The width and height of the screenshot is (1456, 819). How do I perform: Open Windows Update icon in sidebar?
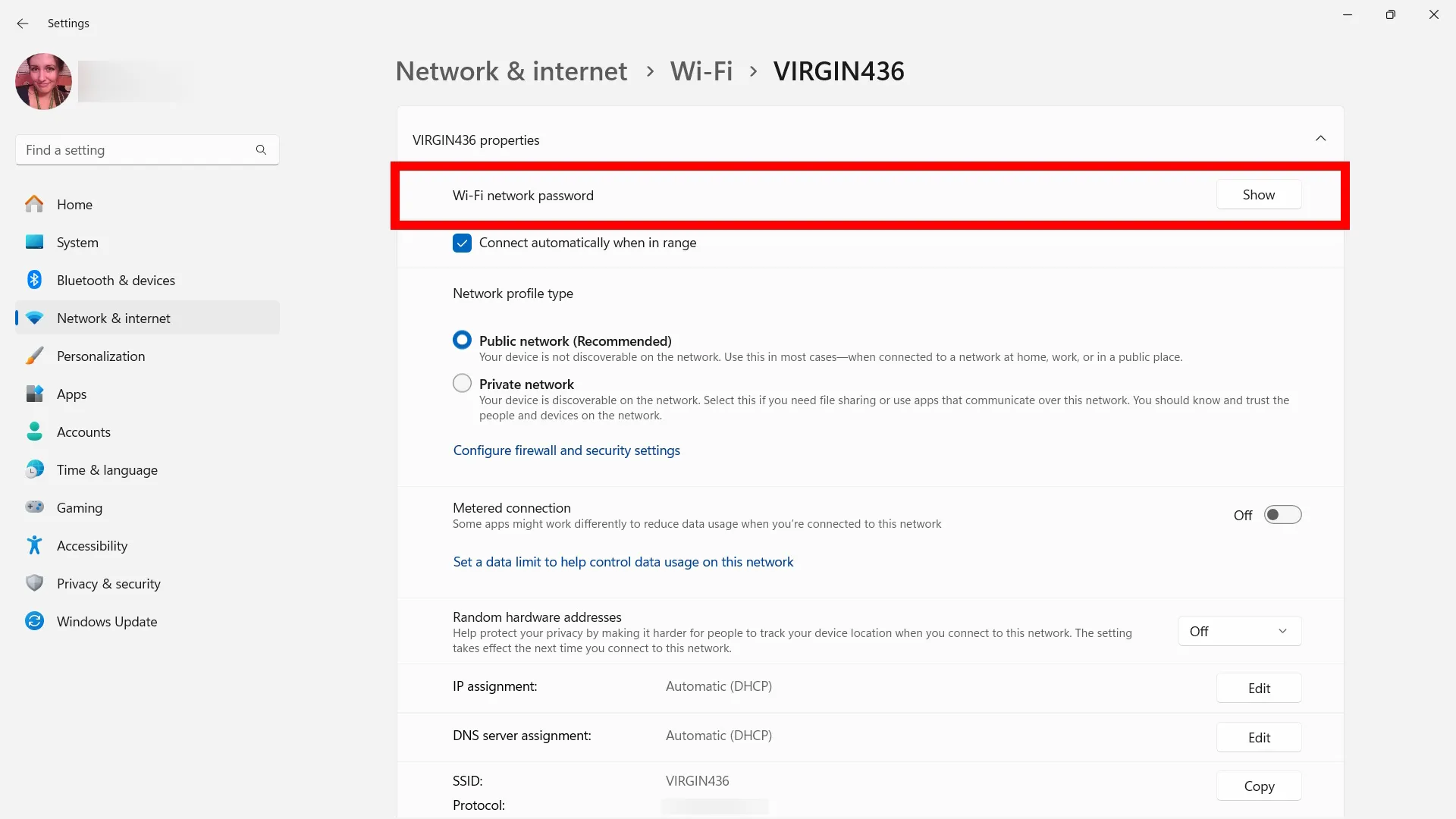(34, 620)
